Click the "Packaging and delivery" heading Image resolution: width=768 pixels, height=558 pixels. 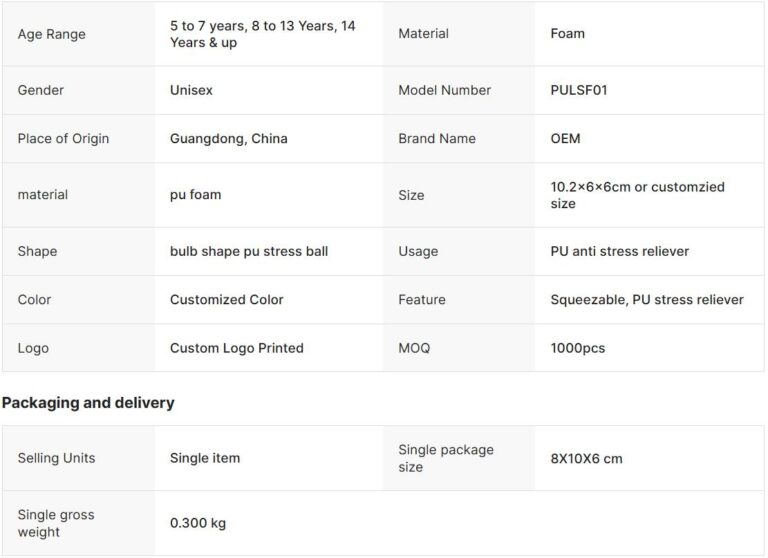(88, 403)
